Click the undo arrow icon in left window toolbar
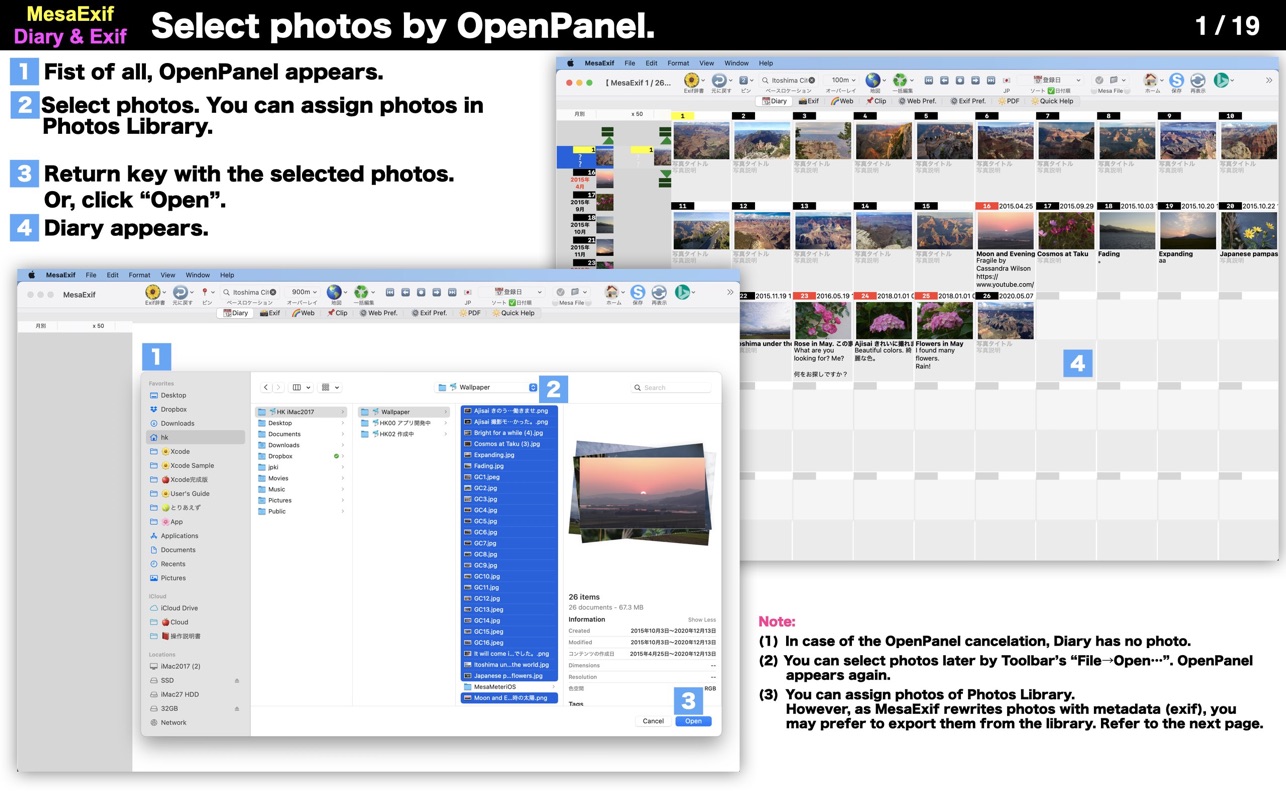 (x=180, y=292)
